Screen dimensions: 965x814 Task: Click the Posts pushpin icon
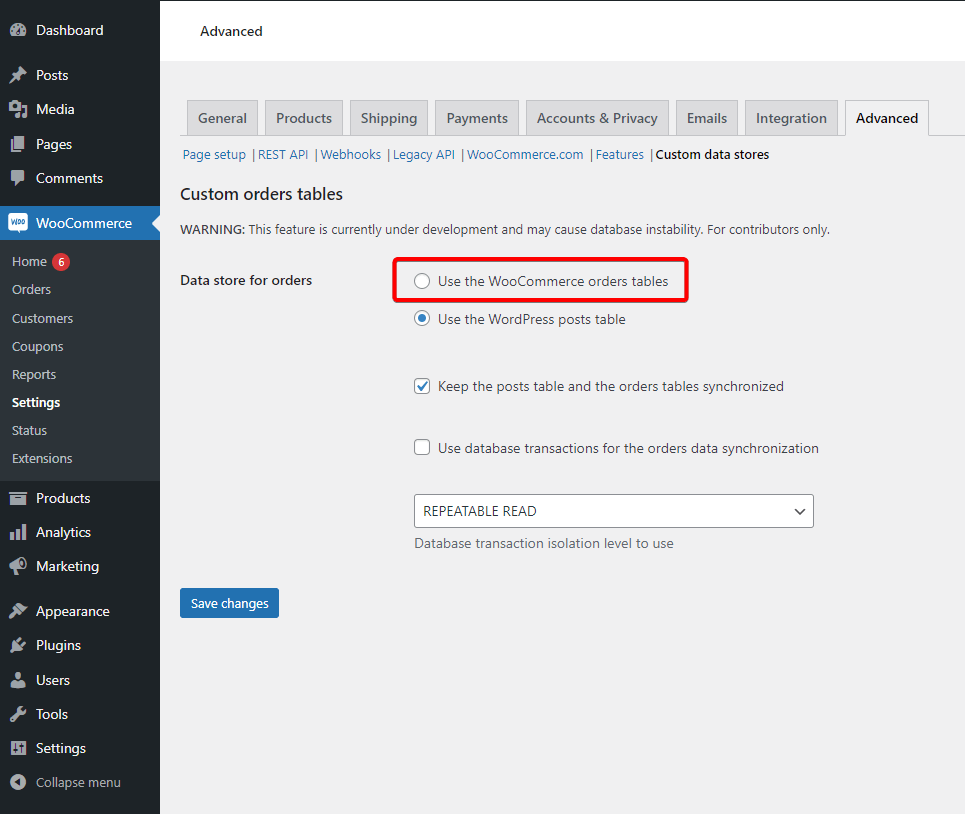point(18,75)
